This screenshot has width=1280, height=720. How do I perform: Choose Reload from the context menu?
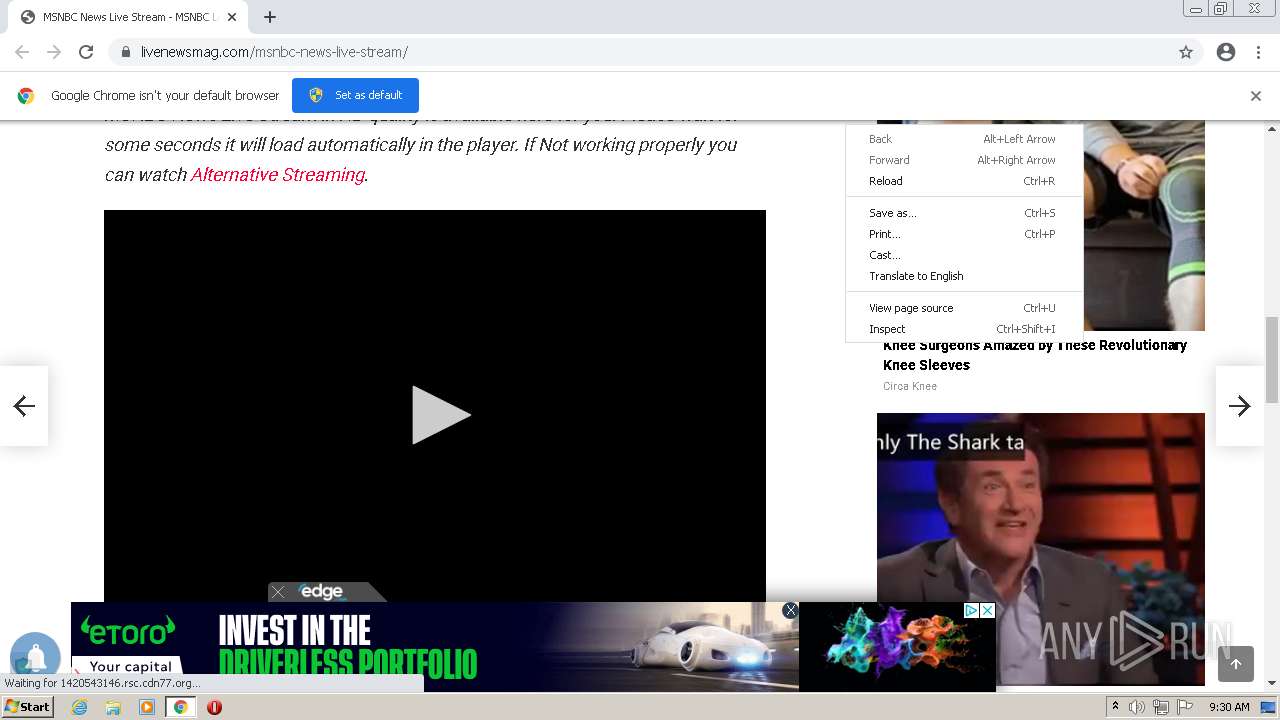click(964, 181)
